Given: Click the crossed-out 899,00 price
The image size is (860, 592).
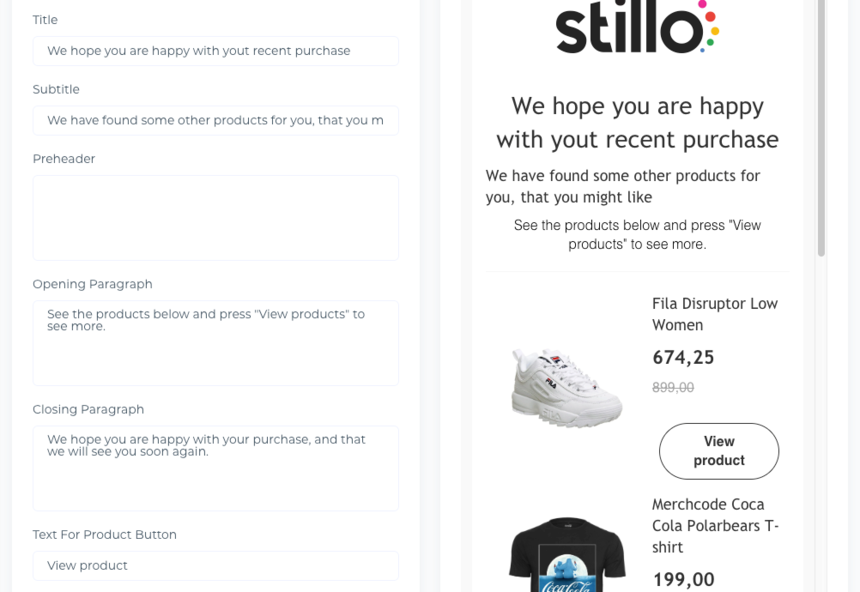Looking at the screenshot, I should 673,387.
